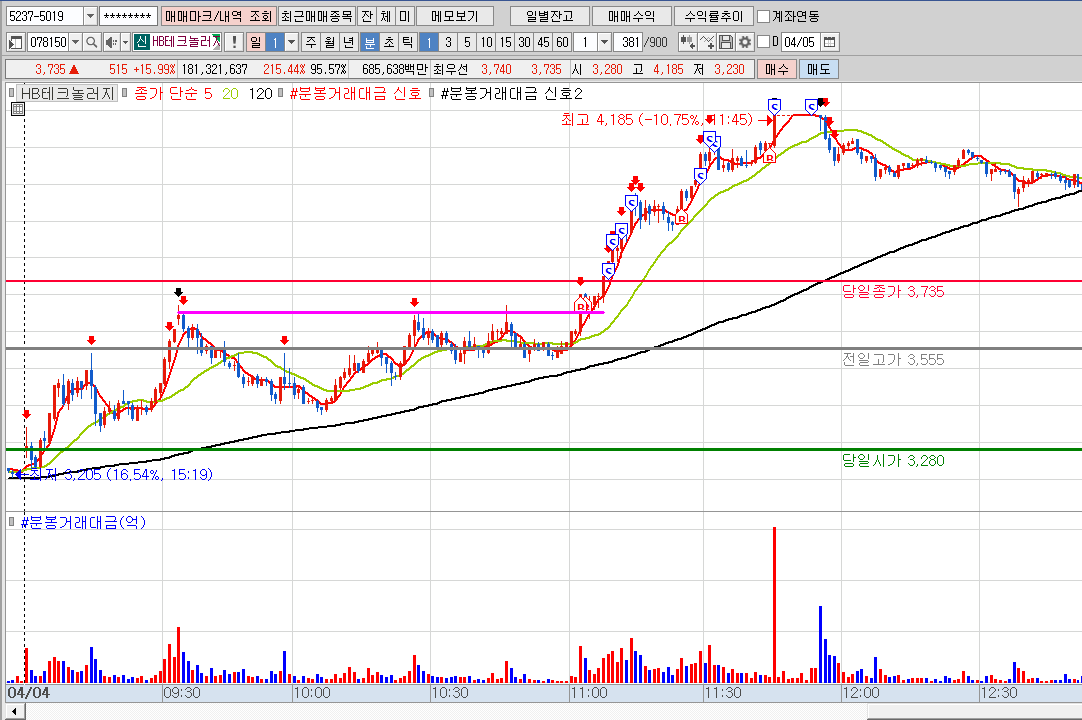This screenshot has height=720, width=1082.
Task: Open the stock code 078150 dropdown arrow
Action: (x=75, y=42)
